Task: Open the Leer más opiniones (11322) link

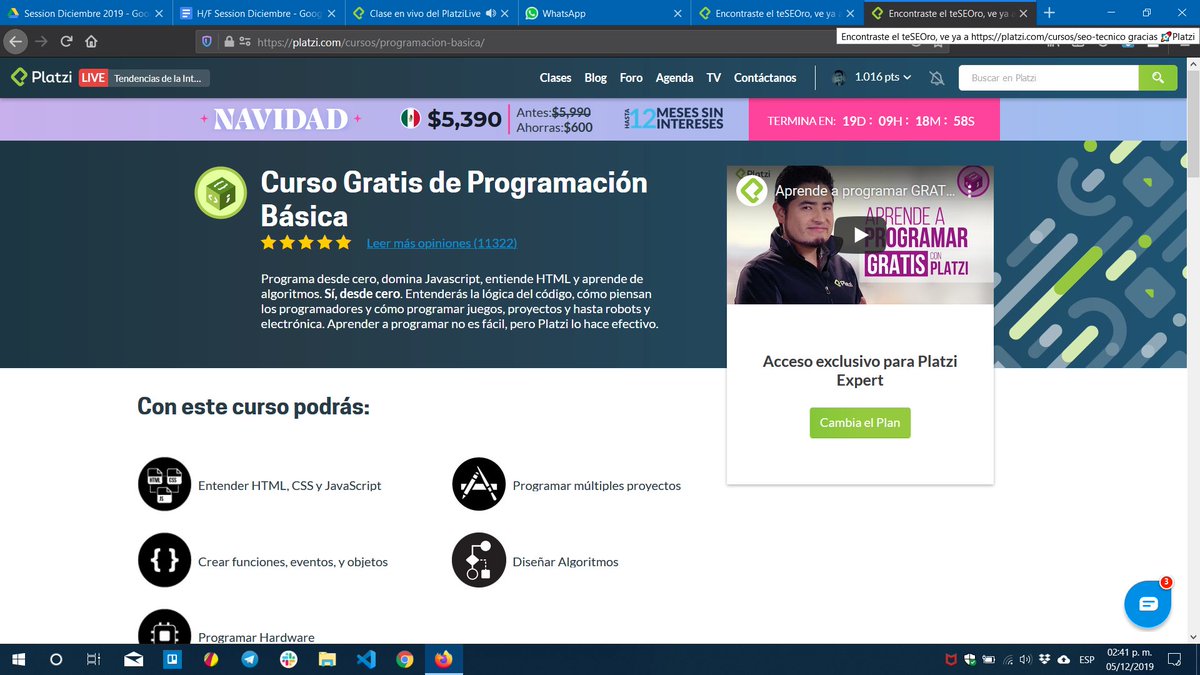Action: [442, 243]
